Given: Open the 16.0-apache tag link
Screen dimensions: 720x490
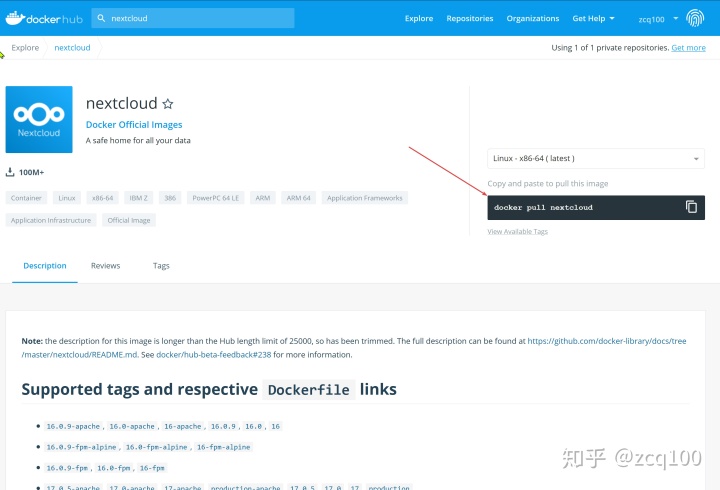Looking at the screenshot, I should point(132,426).
